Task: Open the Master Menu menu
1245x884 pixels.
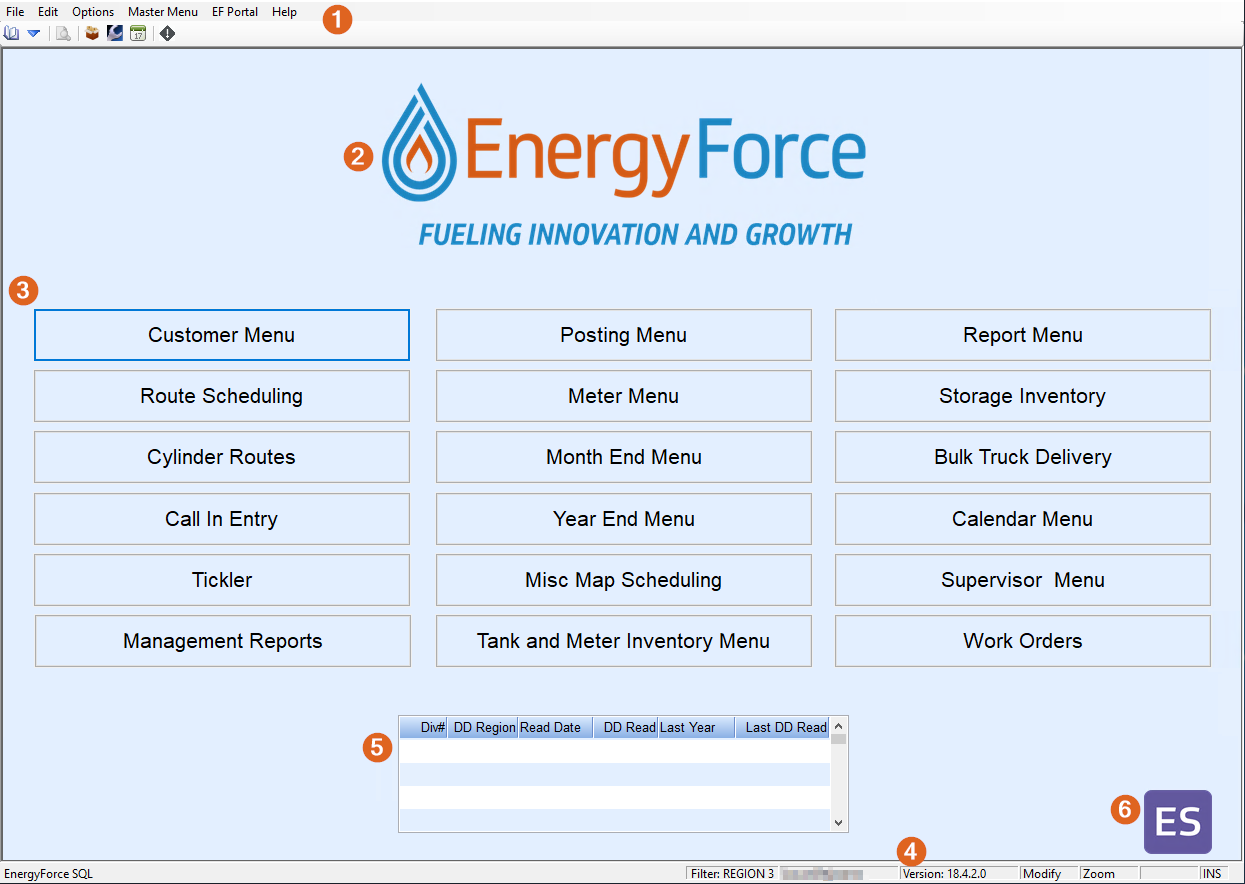Action: 163,12
